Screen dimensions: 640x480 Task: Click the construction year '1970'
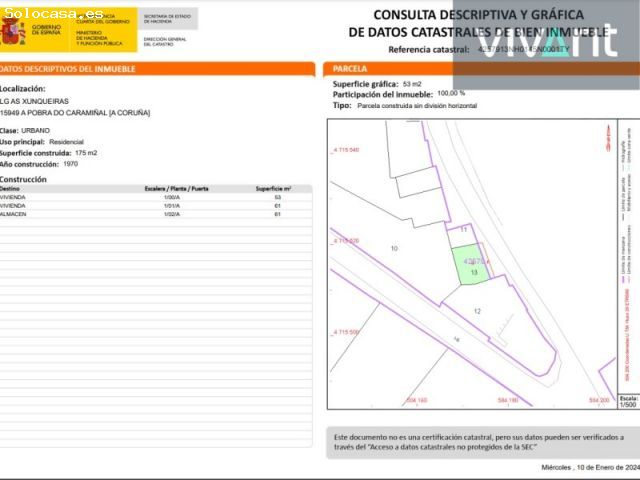71,164
